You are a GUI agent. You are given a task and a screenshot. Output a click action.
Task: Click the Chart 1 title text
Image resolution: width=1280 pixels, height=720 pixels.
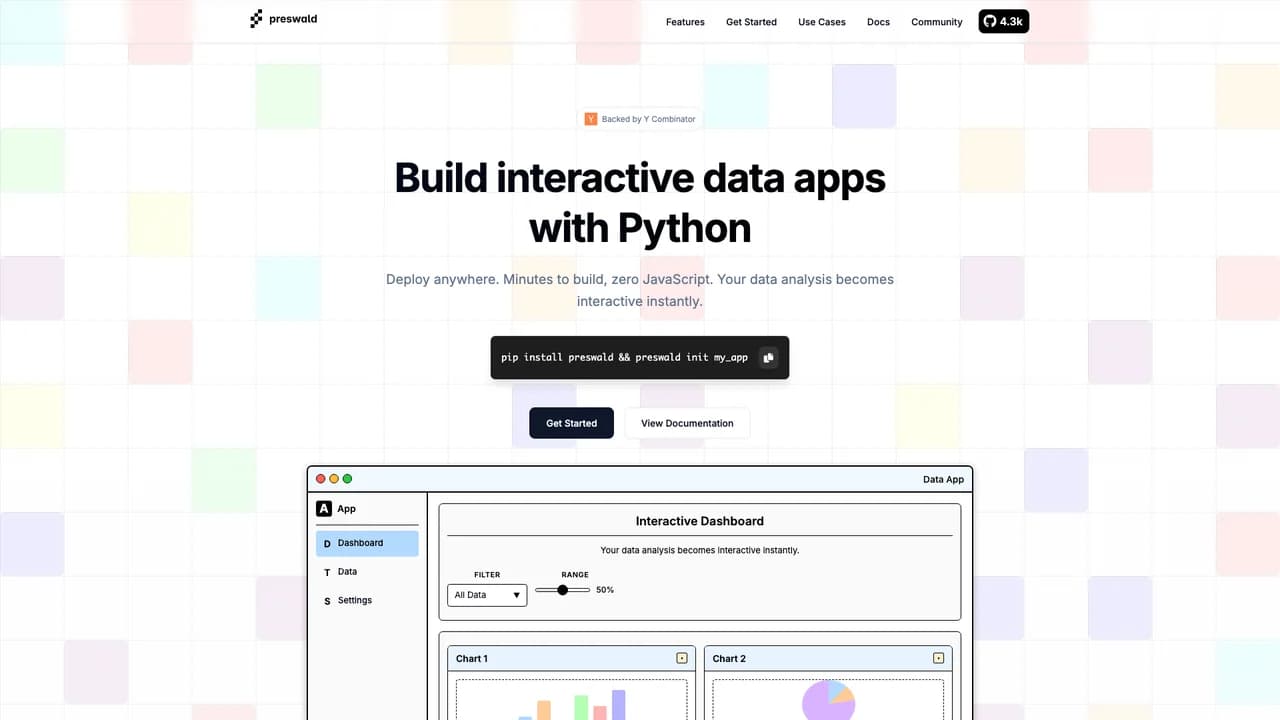pyautogui.click(x=472, y=658)
